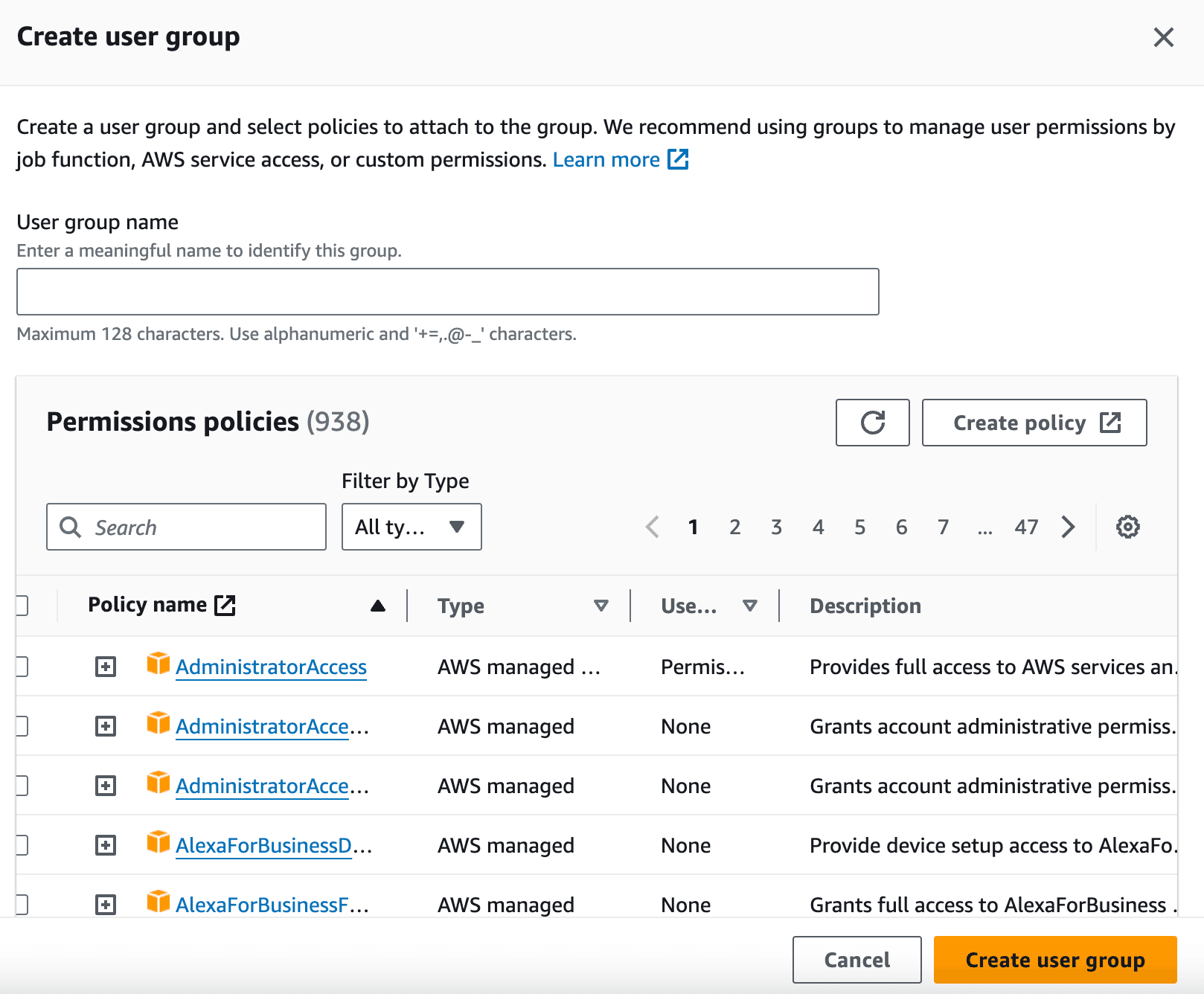Check the AlexaForBusinessF policy checkbox

click(22, 904)
